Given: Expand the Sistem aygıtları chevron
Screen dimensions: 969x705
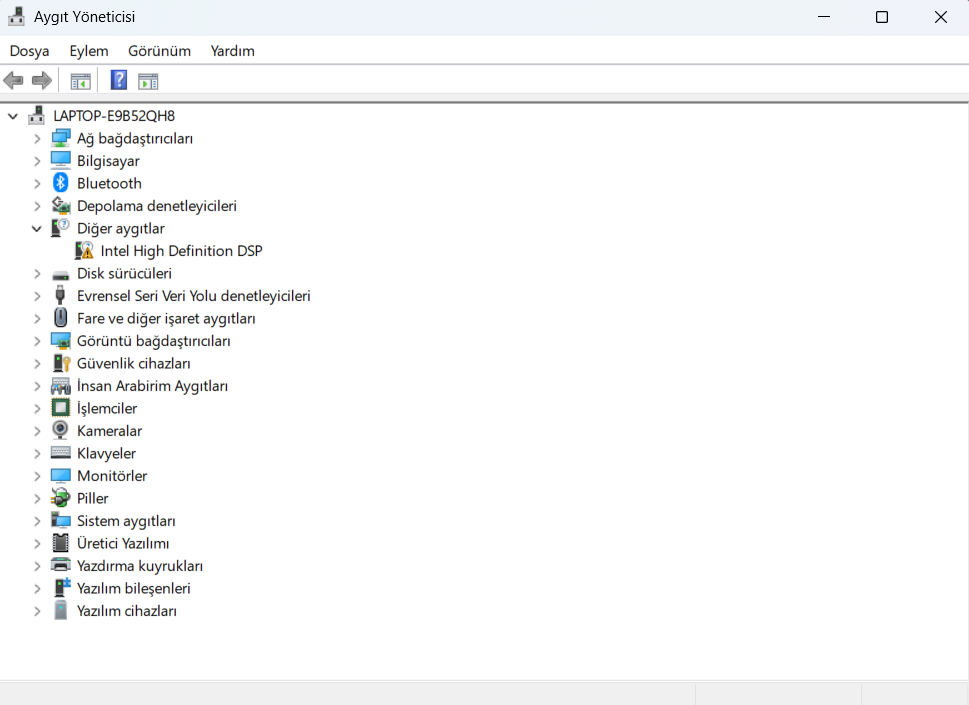Looking at the screenshot, I should point(37,521).
